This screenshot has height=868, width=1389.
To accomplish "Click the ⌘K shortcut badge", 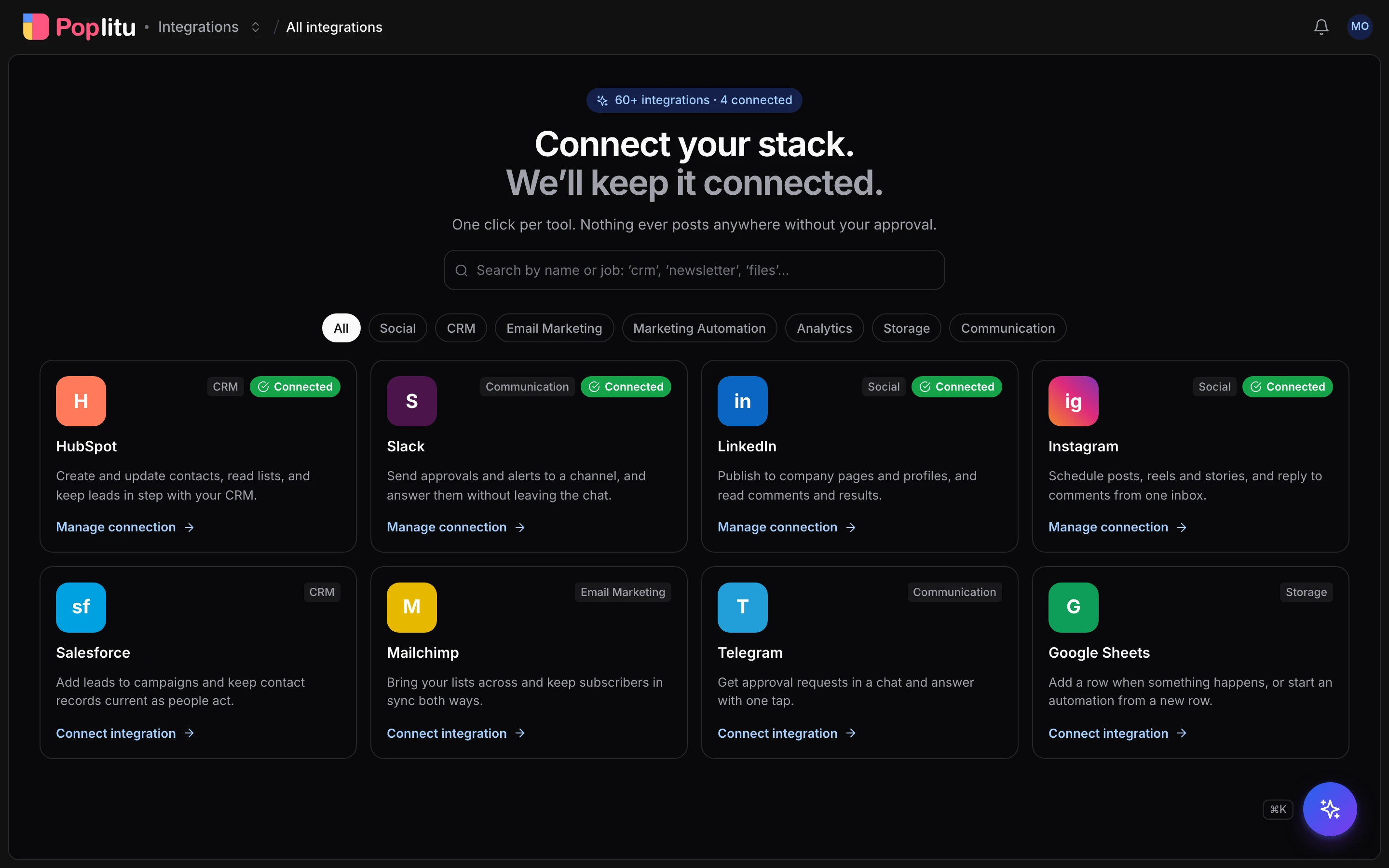I will point(1278,810).
